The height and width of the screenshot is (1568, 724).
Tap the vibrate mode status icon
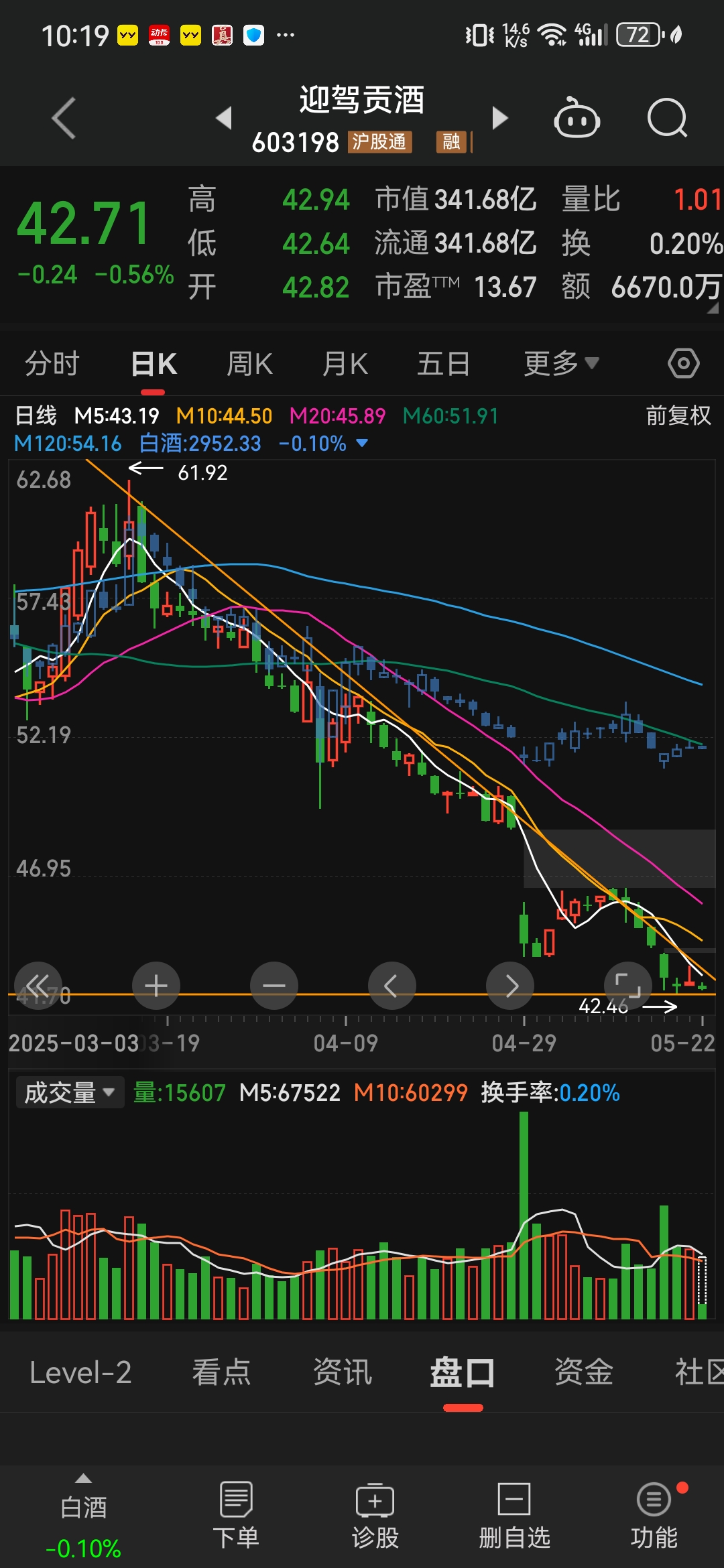(x=479, y=35)
